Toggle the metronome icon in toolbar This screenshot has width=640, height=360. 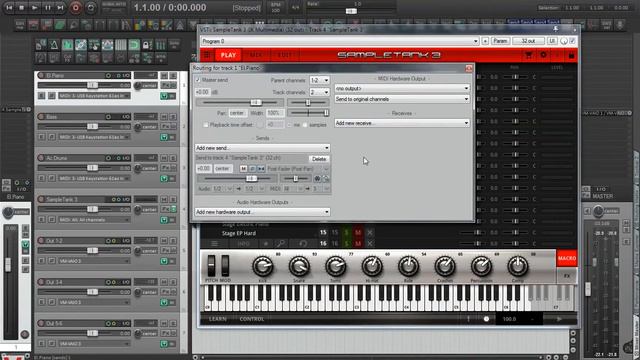54,44
